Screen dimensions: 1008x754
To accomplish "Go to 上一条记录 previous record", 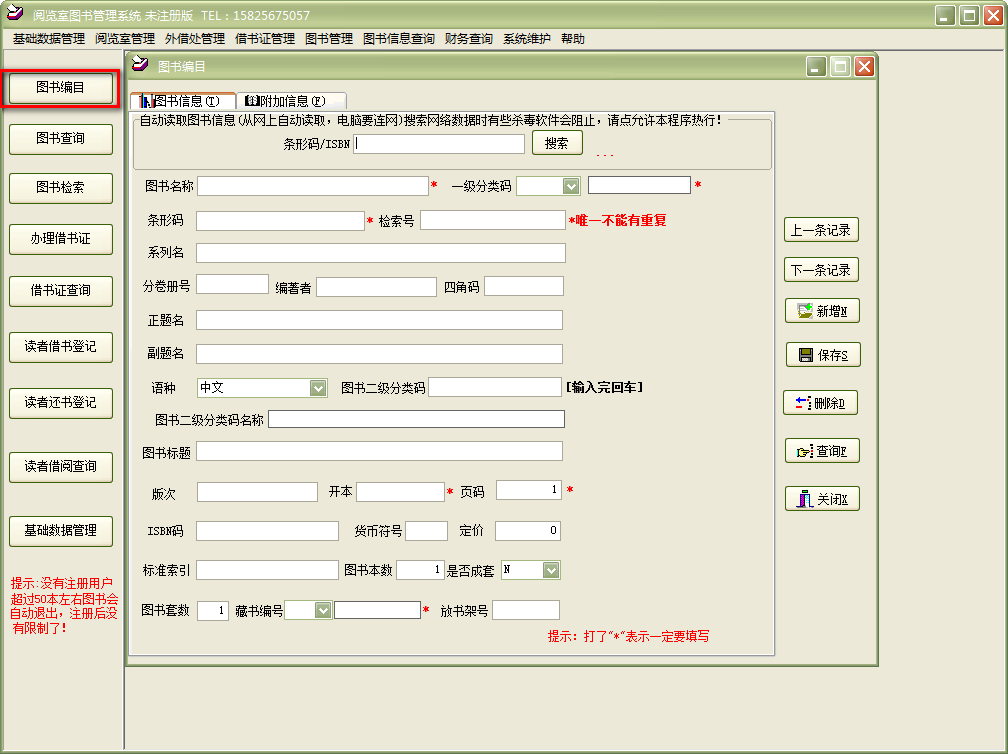I will (x=821, y=229).
